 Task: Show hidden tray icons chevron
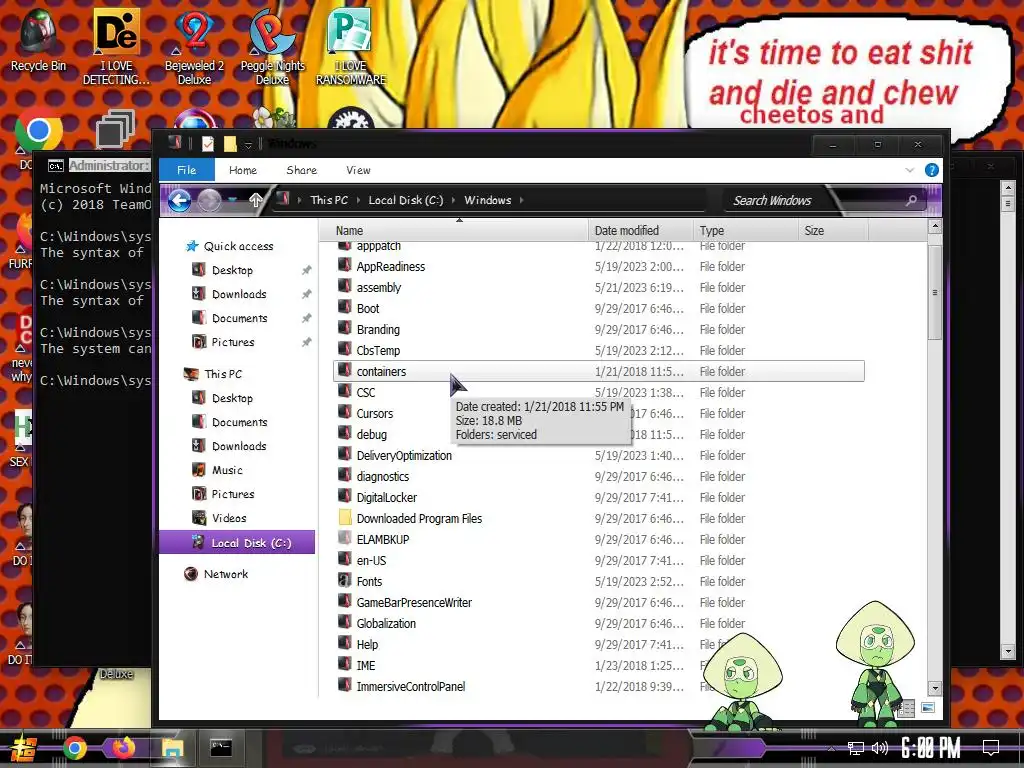[831, 748]
